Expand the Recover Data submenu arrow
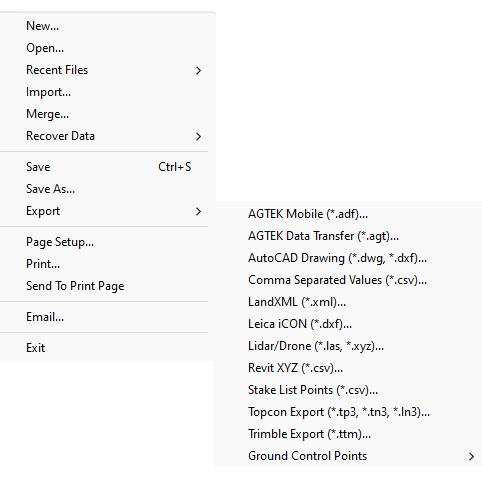 point(198,136)
